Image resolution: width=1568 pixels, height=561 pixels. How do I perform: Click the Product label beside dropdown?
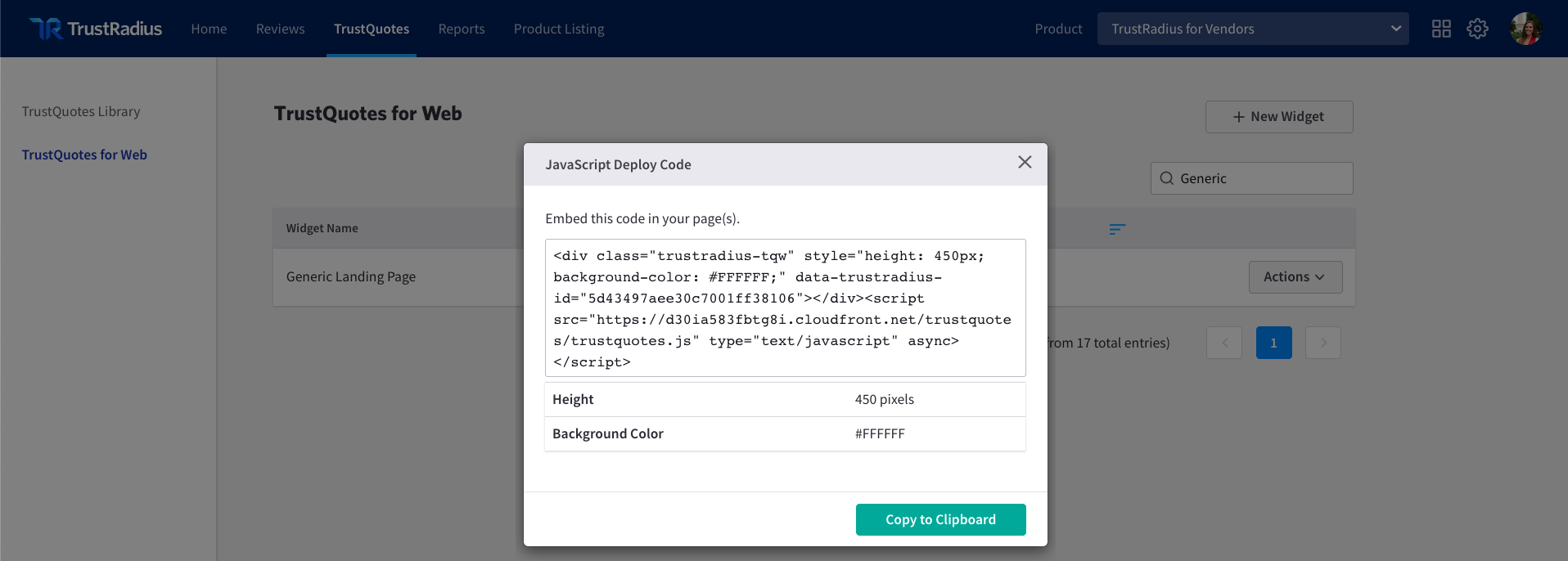[x=1058, y=29]
